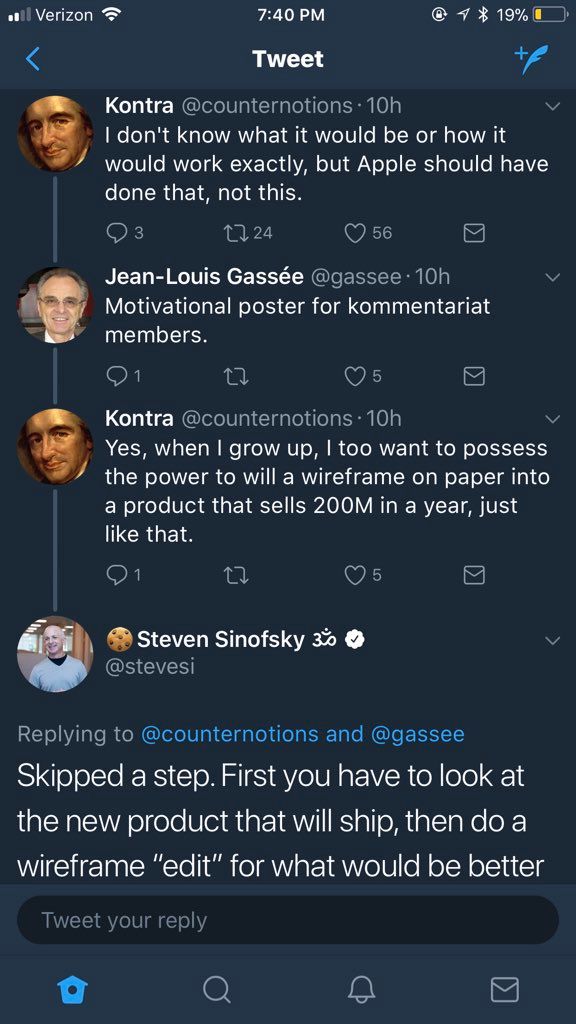Expand options caret on Steven Sinofsky's tweet

click(x=552, y=641)
